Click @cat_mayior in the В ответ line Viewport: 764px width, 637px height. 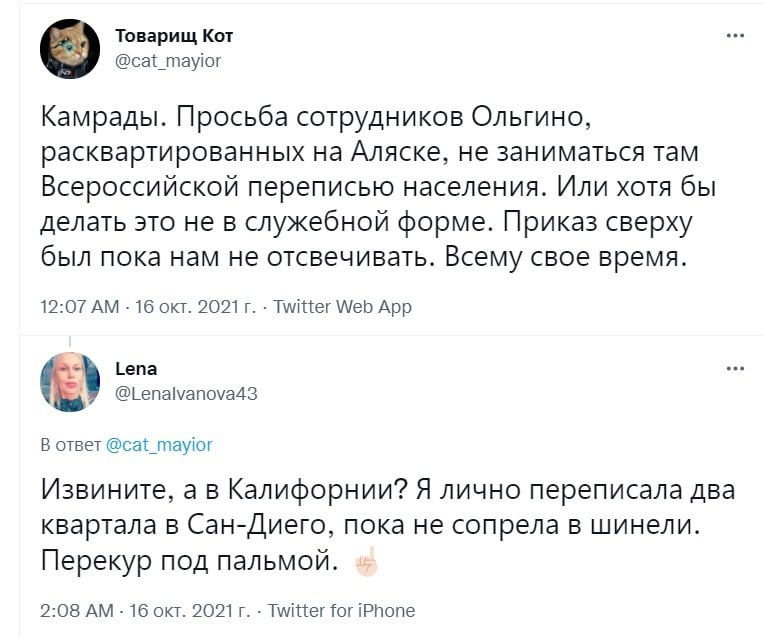(x=159, y=444)
